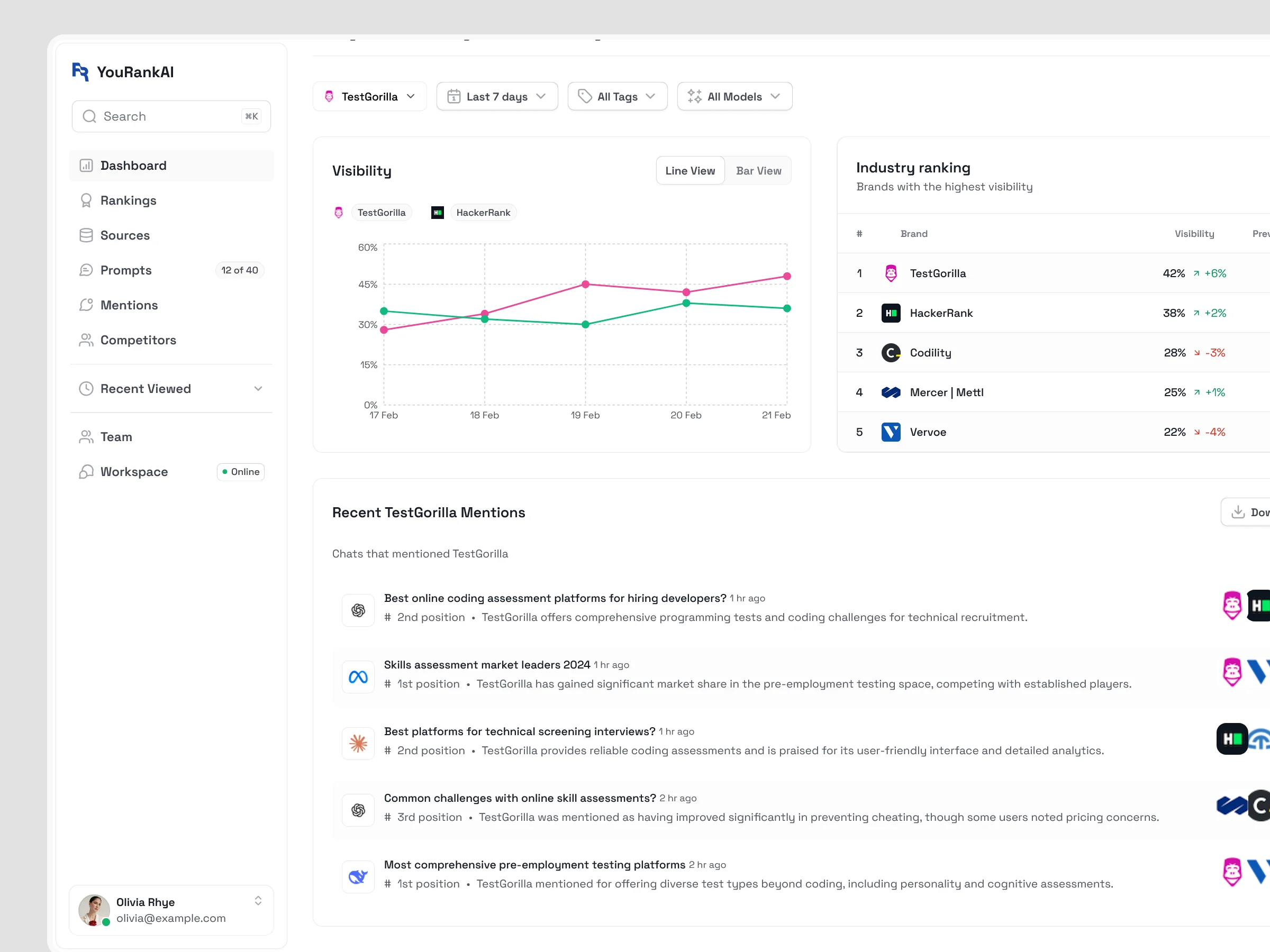Click the Meta icon beside Skills assessment mention
The width and height of the screenshot is (1270, 952).
358,677
